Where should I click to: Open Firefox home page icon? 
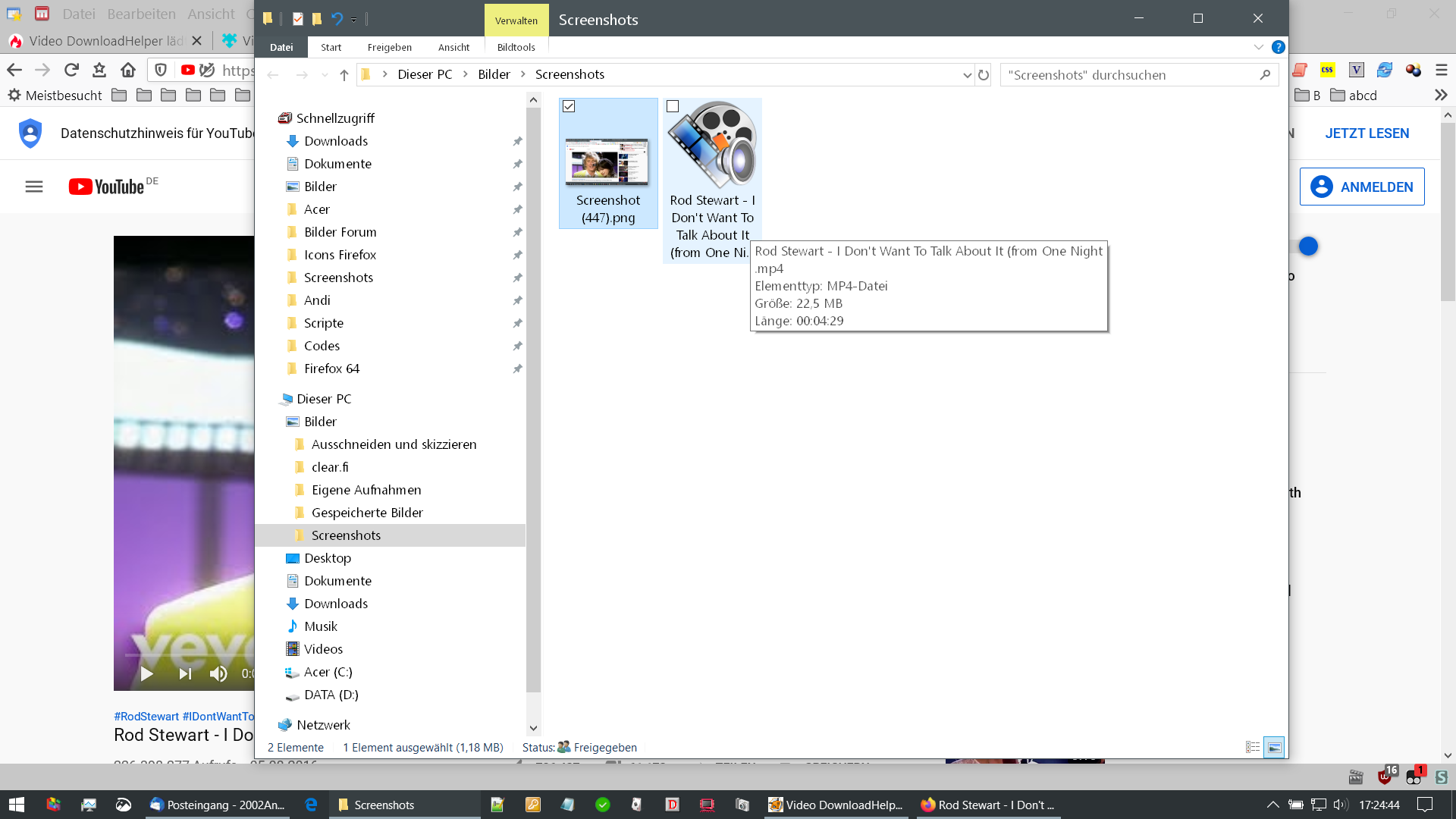(128, 70)
